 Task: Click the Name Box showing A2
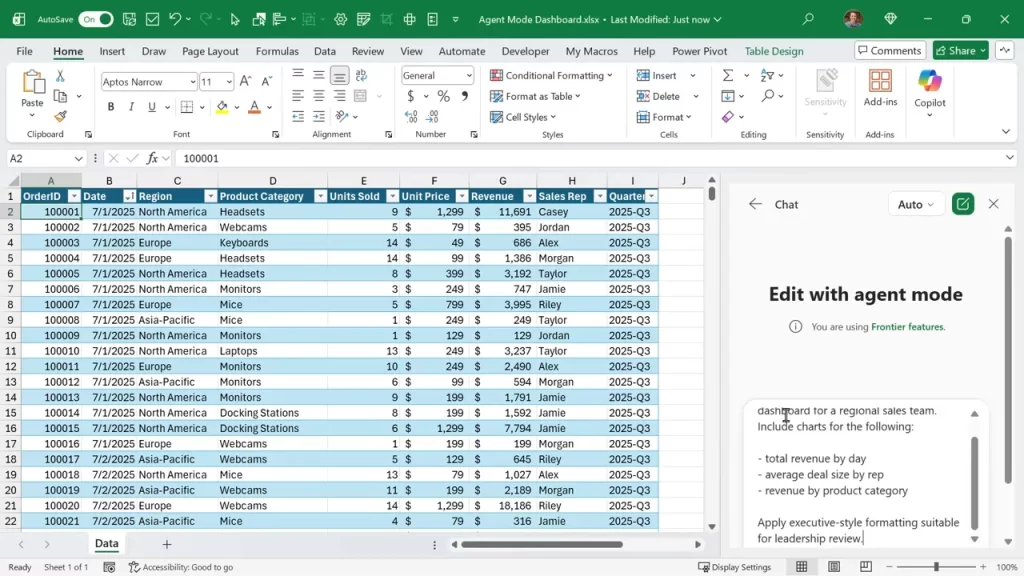[46, 158]
